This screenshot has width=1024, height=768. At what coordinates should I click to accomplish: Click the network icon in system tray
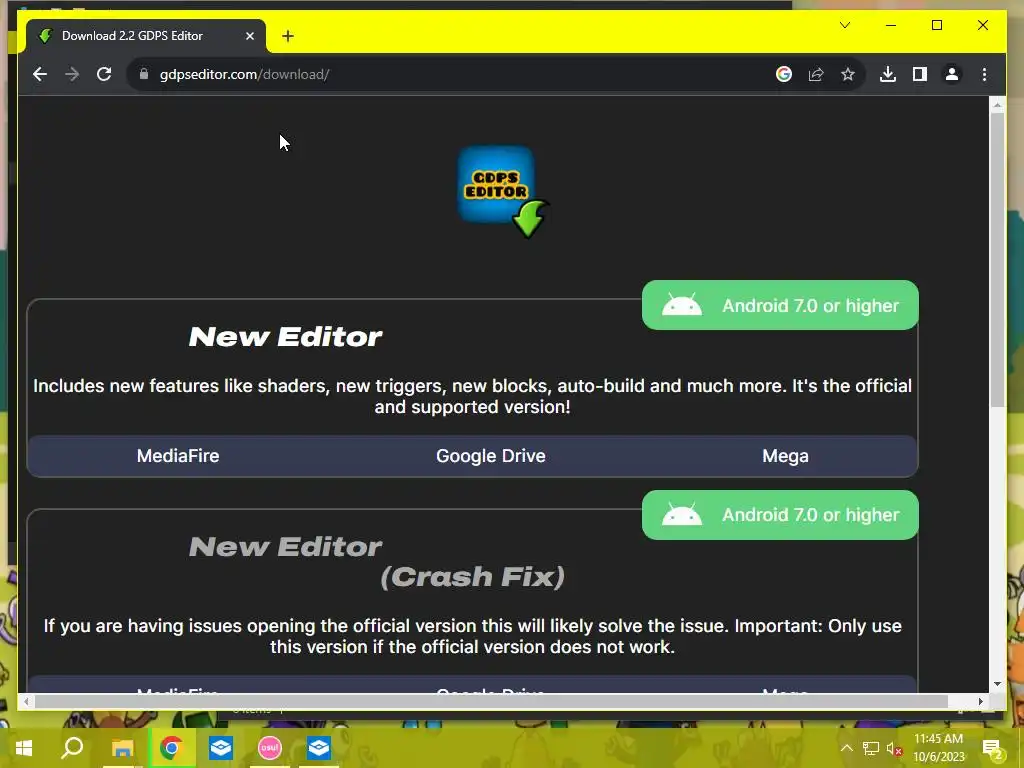[x=870, y=748]
